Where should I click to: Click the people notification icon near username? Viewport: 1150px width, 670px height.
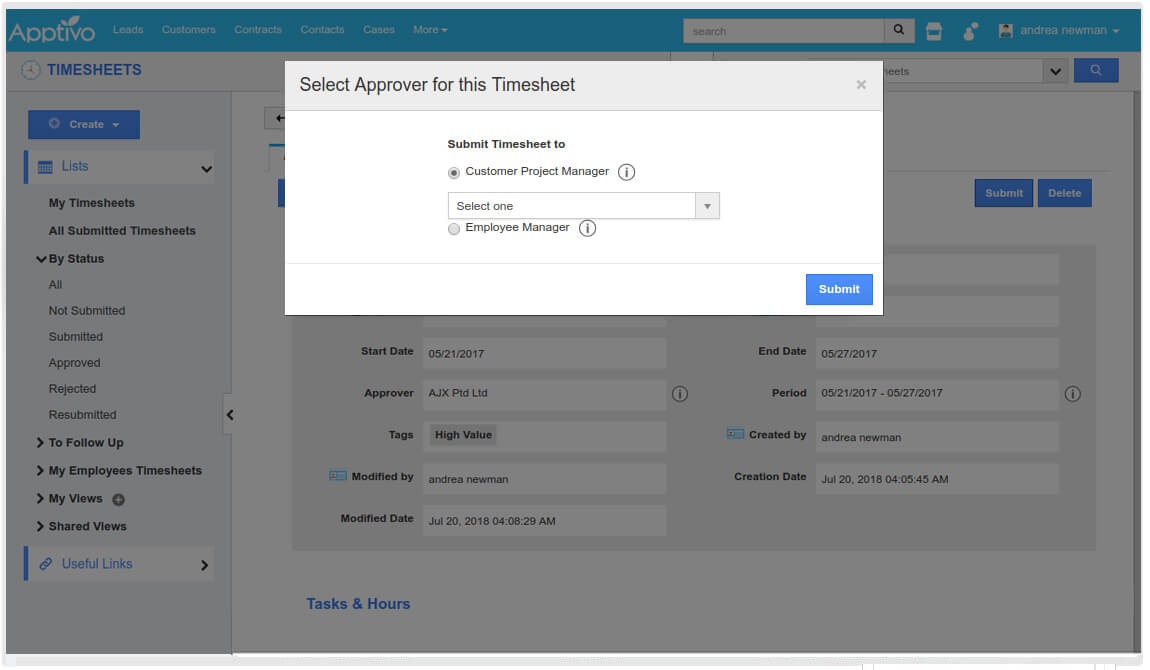click(x=970, y=32)
